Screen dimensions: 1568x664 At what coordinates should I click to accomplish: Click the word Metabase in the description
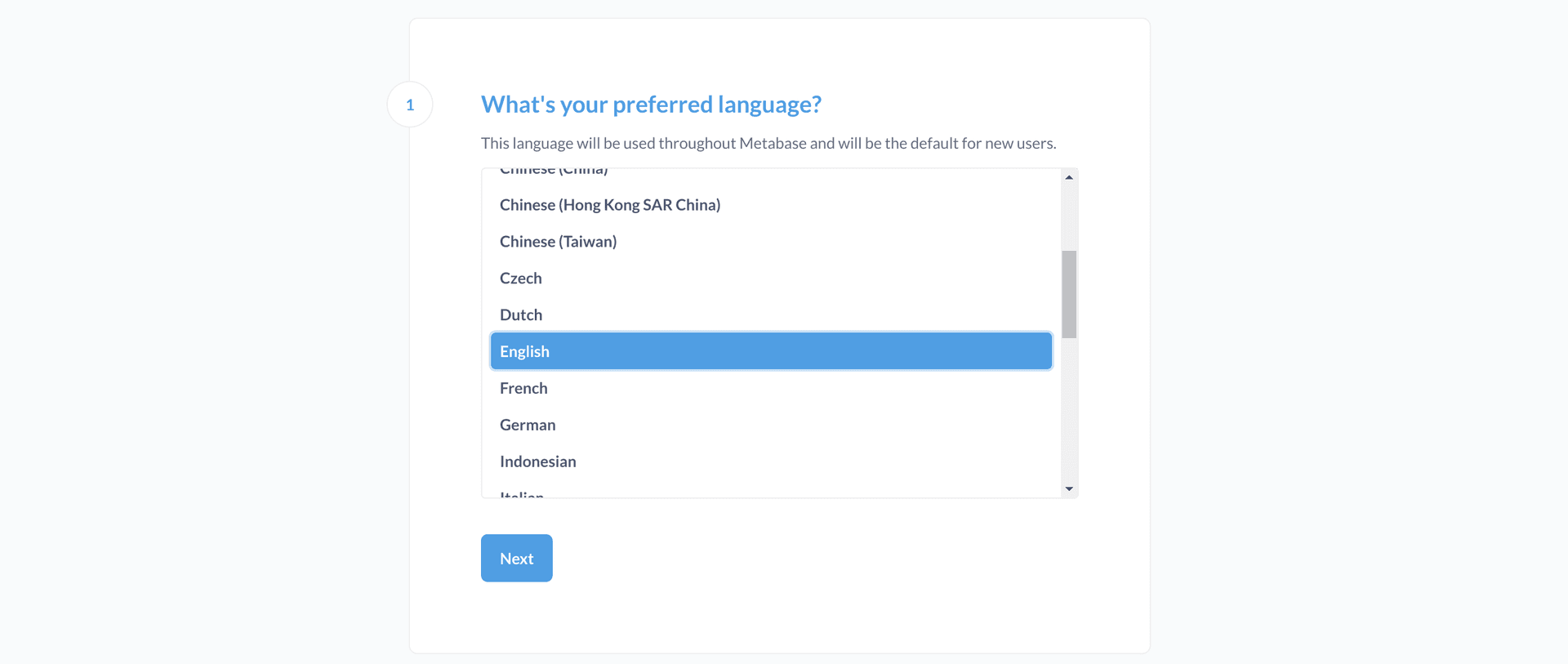[773, 144]
